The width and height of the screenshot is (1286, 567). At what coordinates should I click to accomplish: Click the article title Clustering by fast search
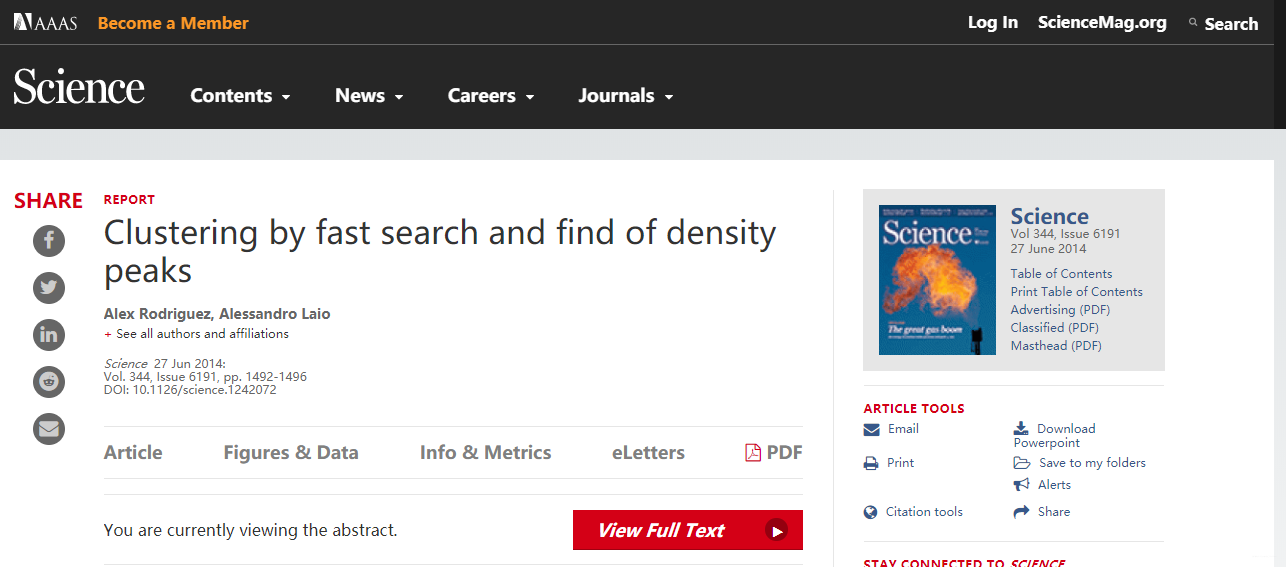pos(440,251)
